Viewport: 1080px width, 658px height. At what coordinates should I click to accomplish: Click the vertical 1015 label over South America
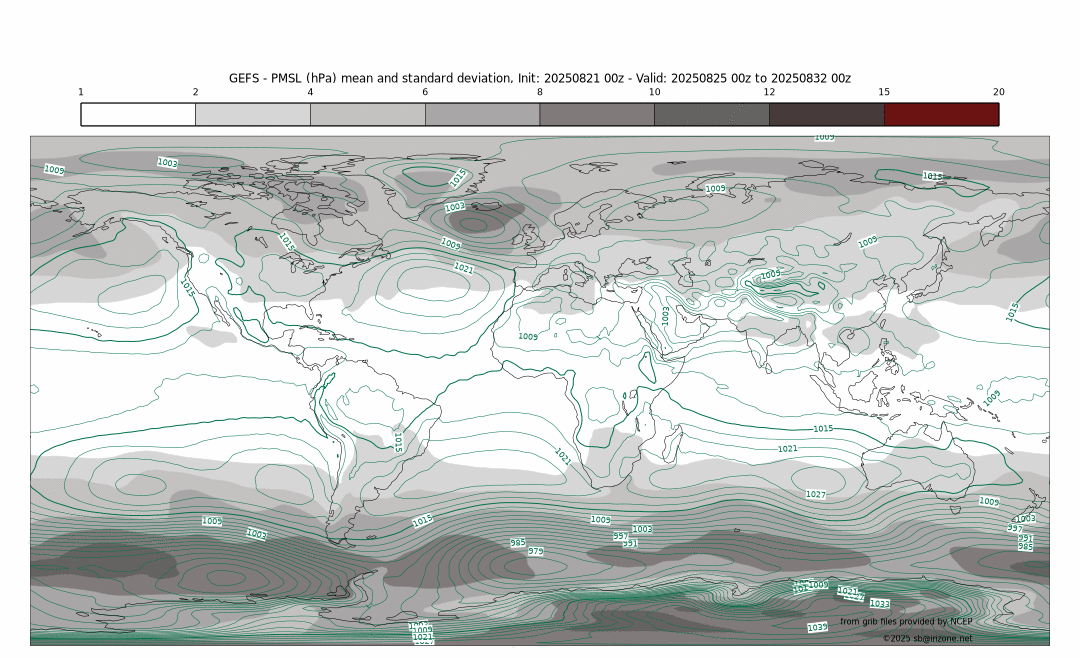398,441
